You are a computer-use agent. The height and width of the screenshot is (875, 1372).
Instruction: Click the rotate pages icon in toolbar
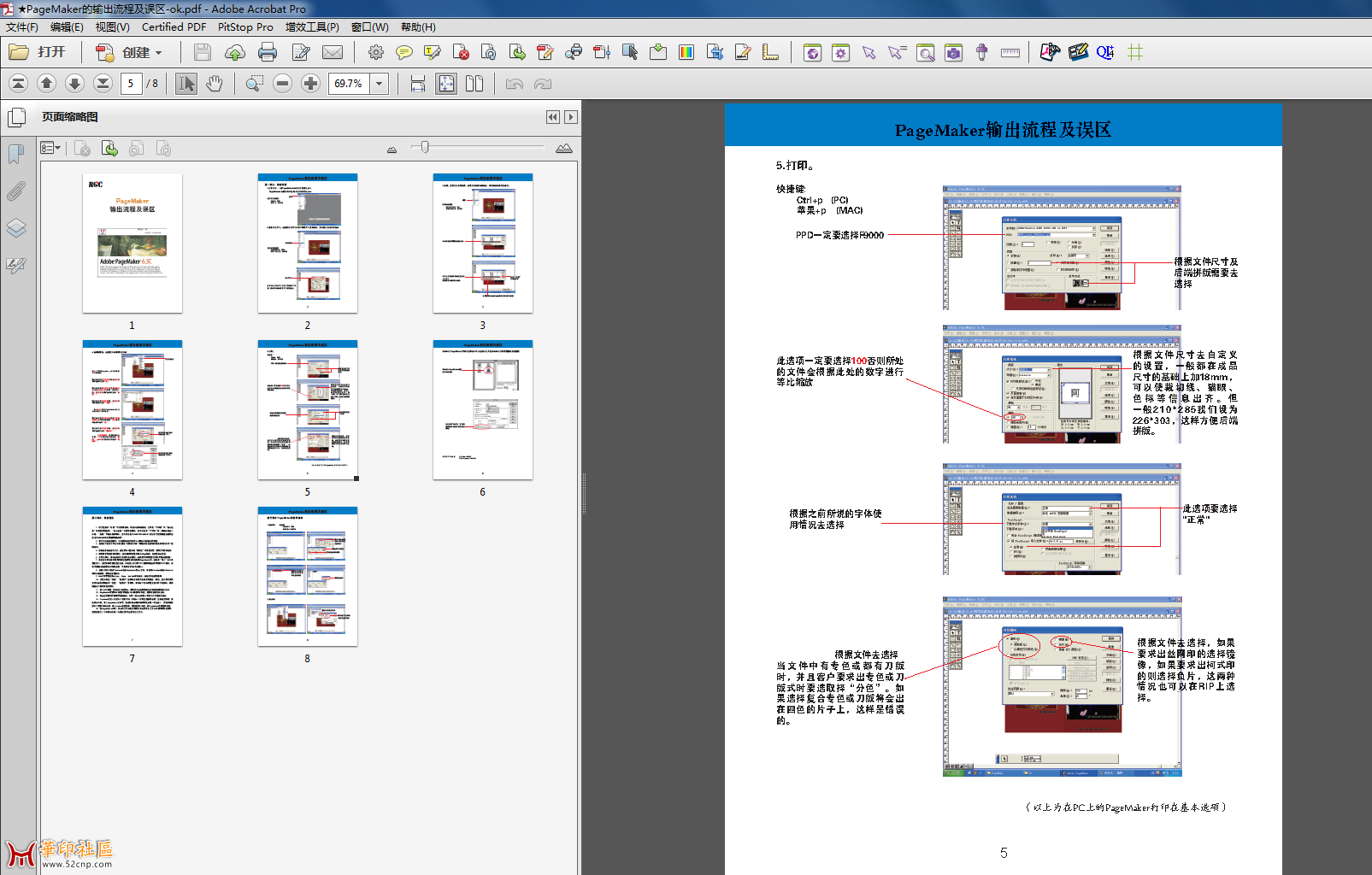(489, 52)
